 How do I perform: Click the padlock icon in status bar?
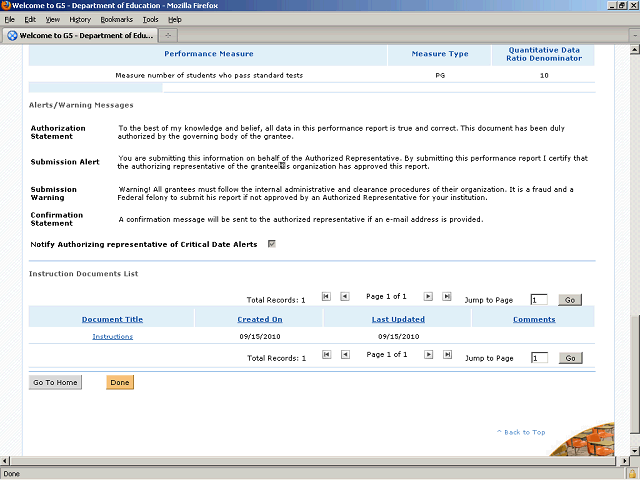pos(633,474)
